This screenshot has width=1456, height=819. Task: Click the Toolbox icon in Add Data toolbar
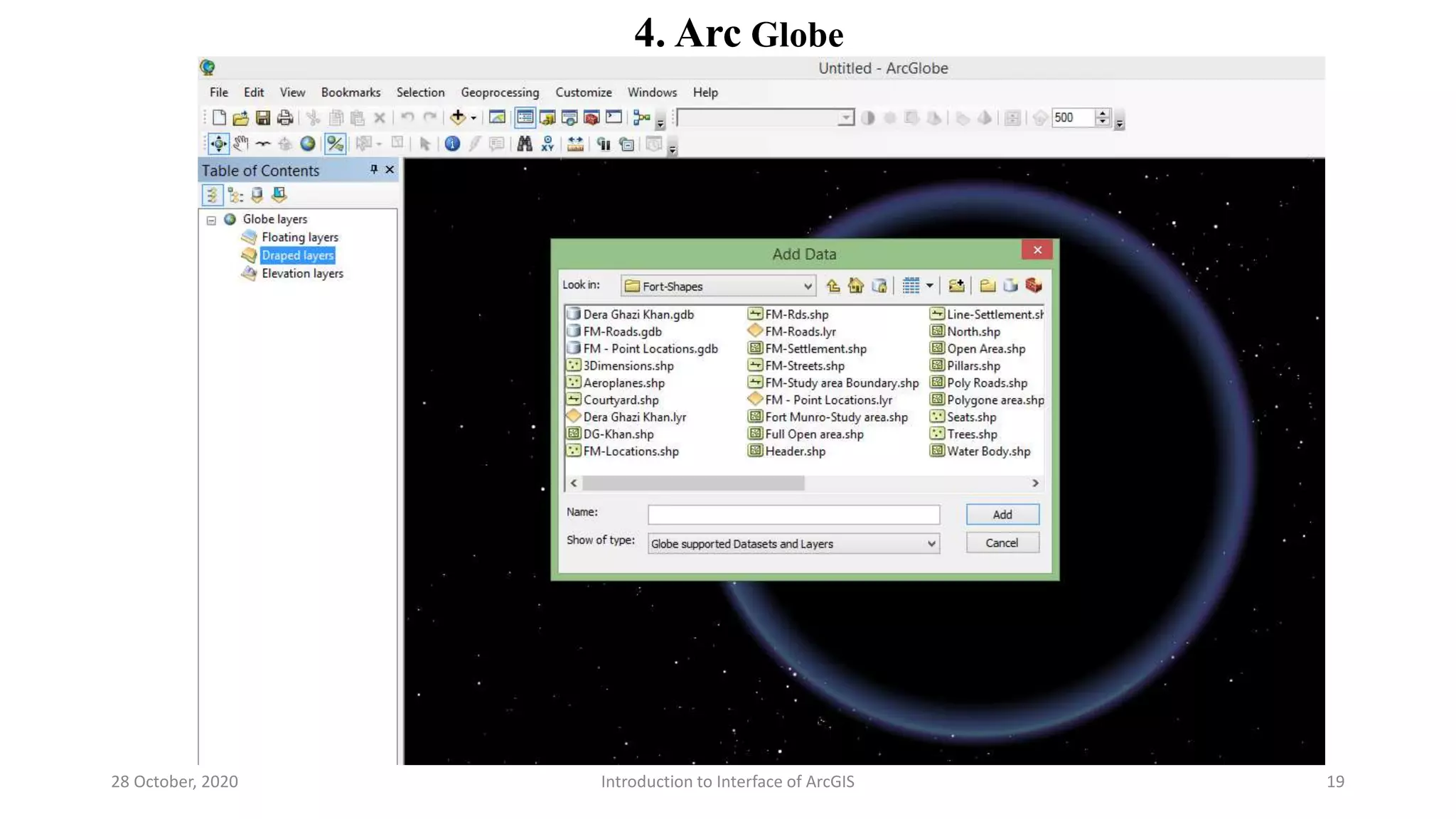click(x=1034, y=286)
